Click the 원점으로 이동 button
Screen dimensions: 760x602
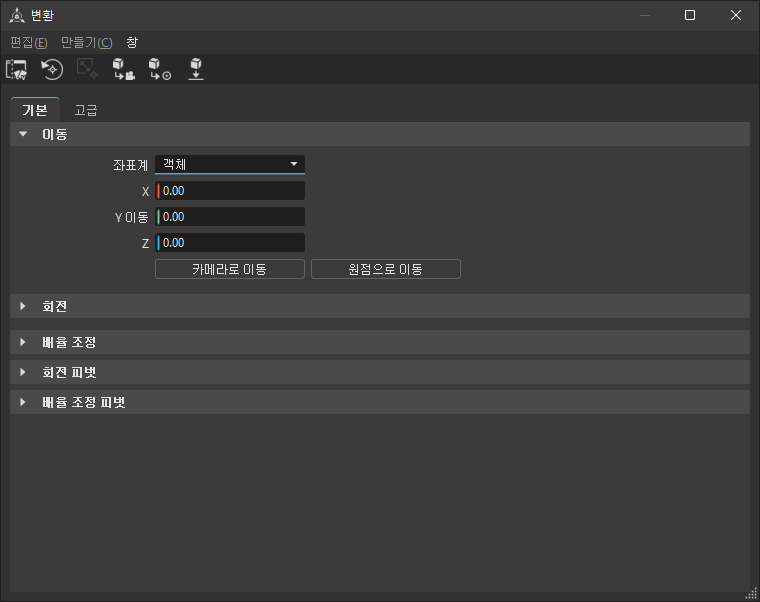point(386,269)
